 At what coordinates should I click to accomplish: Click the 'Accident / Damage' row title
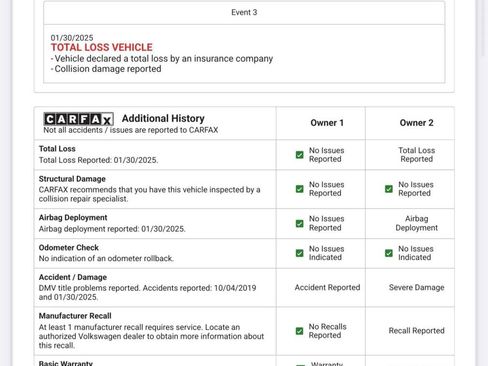pyautogui.click(x=73, y=277)
